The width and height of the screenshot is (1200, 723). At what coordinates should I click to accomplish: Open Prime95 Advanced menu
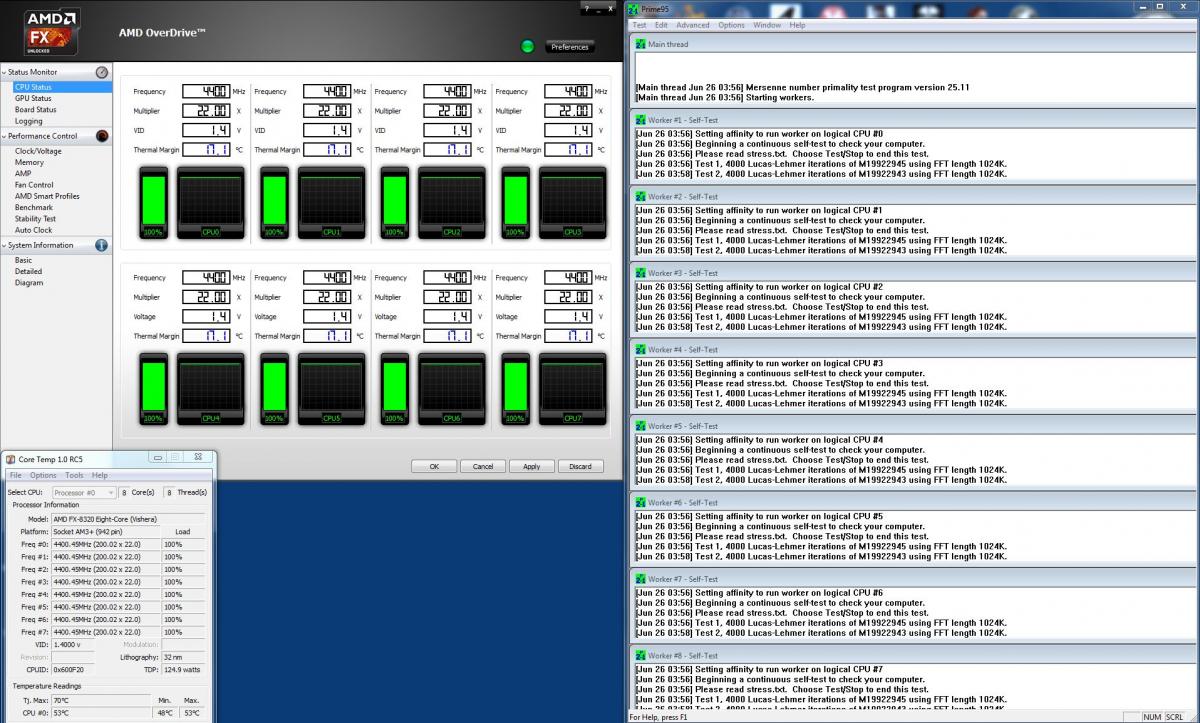point(692,25)
